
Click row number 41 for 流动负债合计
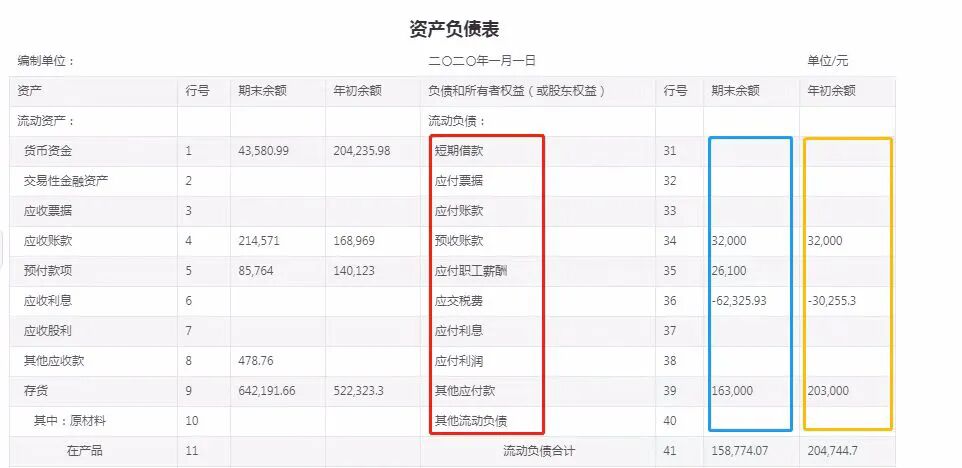(x=669, y=451)
